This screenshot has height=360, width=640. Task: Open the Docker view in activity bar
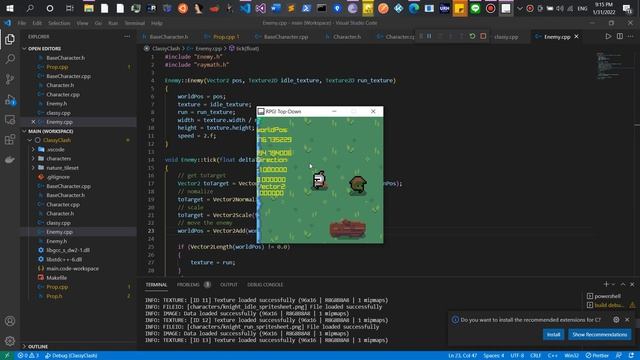pos(10,160)
